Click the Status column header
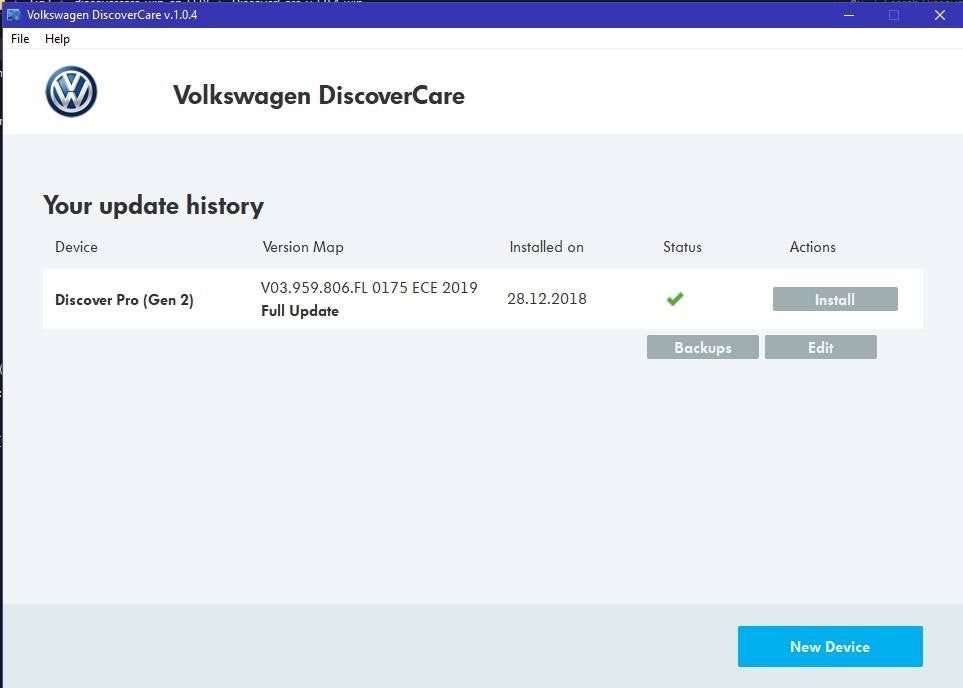963x688 pixels. coord(682,247)
